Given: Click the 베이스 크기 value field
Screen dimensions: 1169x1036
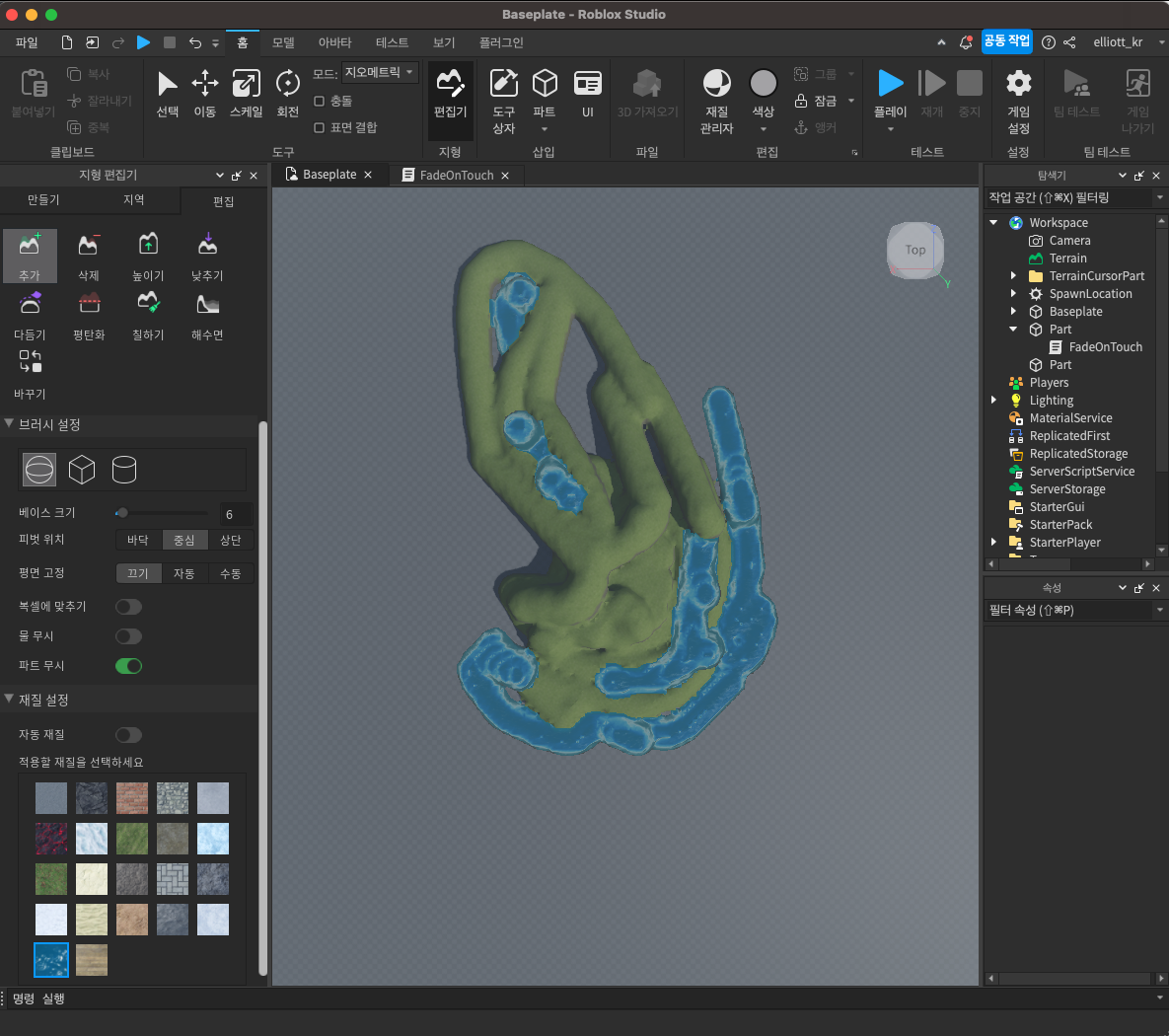Looking at the screenshot, I should click(x=237, y=514).
